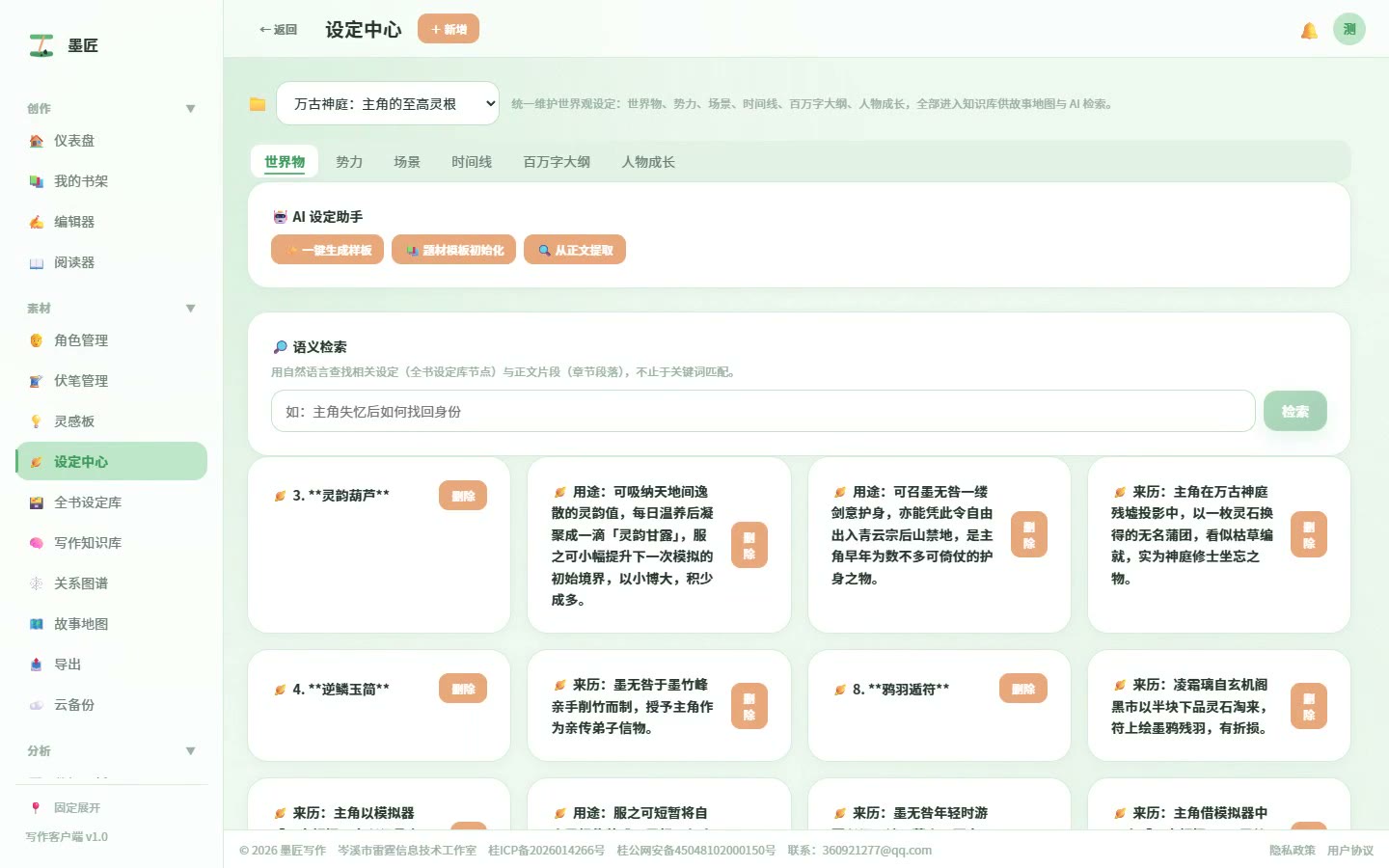Screen dimensions: 1389x868
Task: Open the 云备份 cloud backup icon
Action: [36, 705]
